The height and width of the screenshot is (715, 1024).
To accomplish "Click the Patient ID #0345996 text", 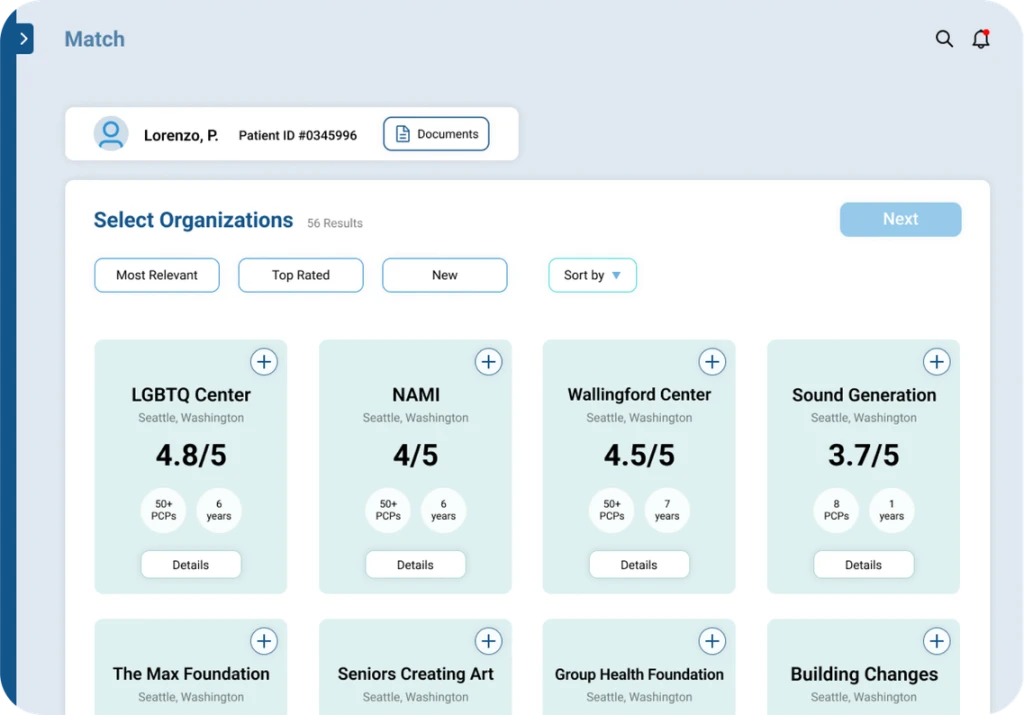I will [x=298, y=135].
